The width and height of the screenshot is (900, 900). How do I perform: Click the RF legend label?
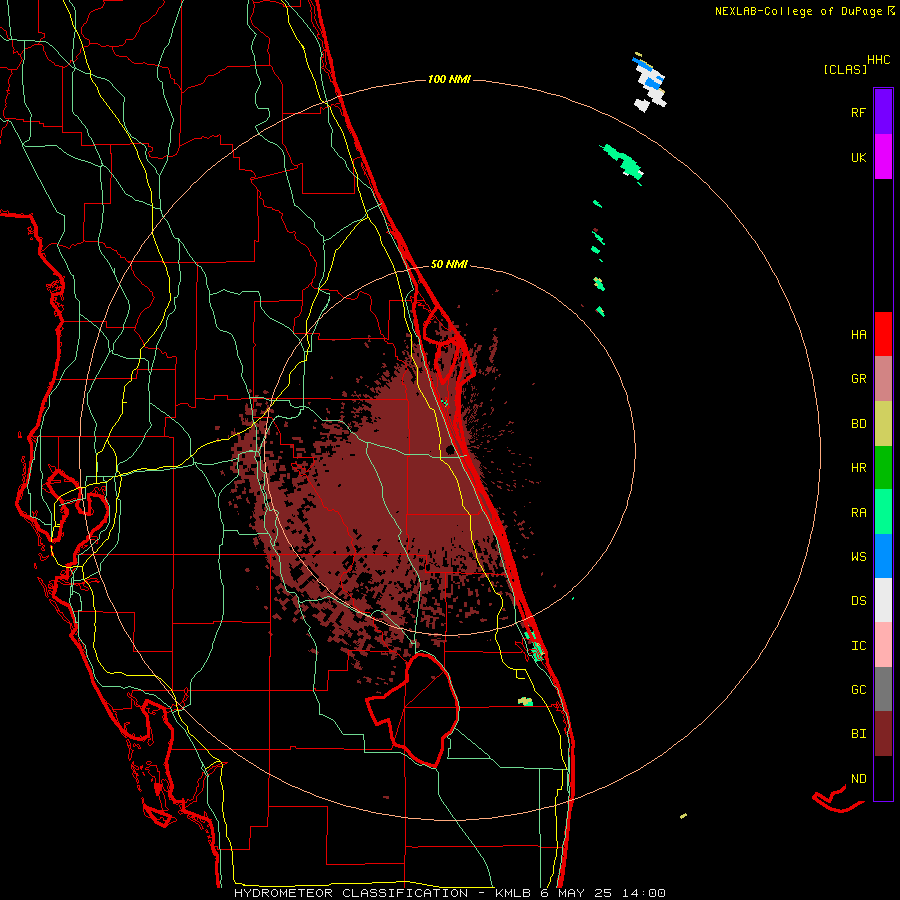pyautogui.click(x=858, y=112)
